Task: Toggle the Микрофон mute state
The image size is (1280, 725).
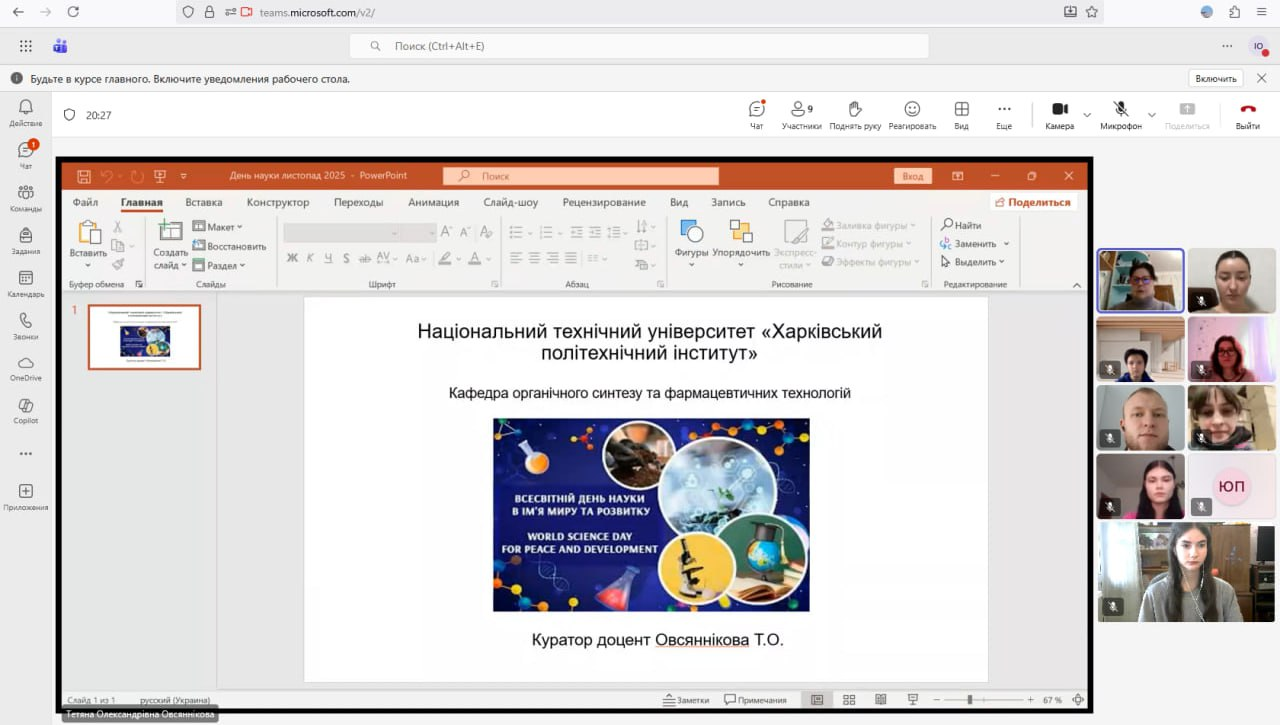Action: tap(1121, 114)
